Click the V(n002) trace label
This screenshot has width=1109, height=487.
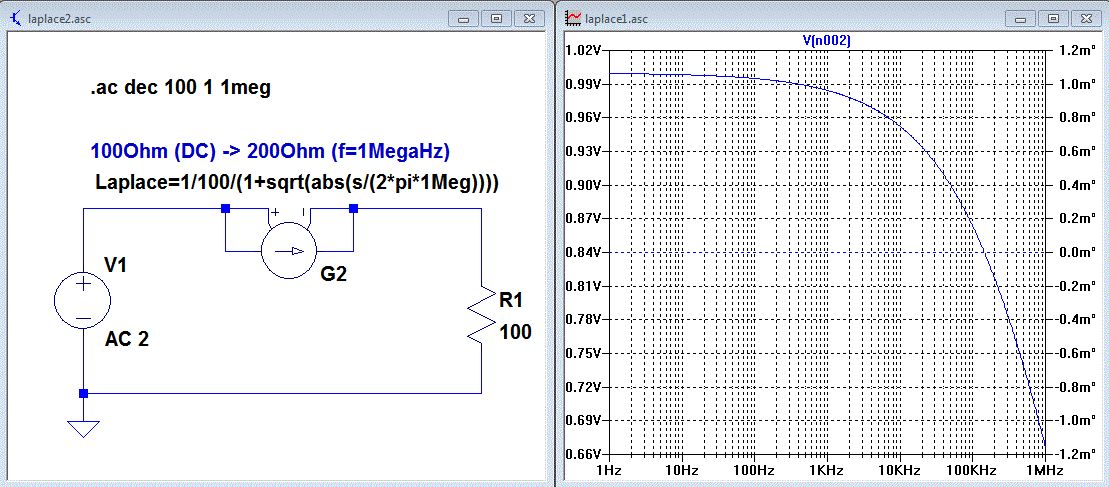coord(826,39)
